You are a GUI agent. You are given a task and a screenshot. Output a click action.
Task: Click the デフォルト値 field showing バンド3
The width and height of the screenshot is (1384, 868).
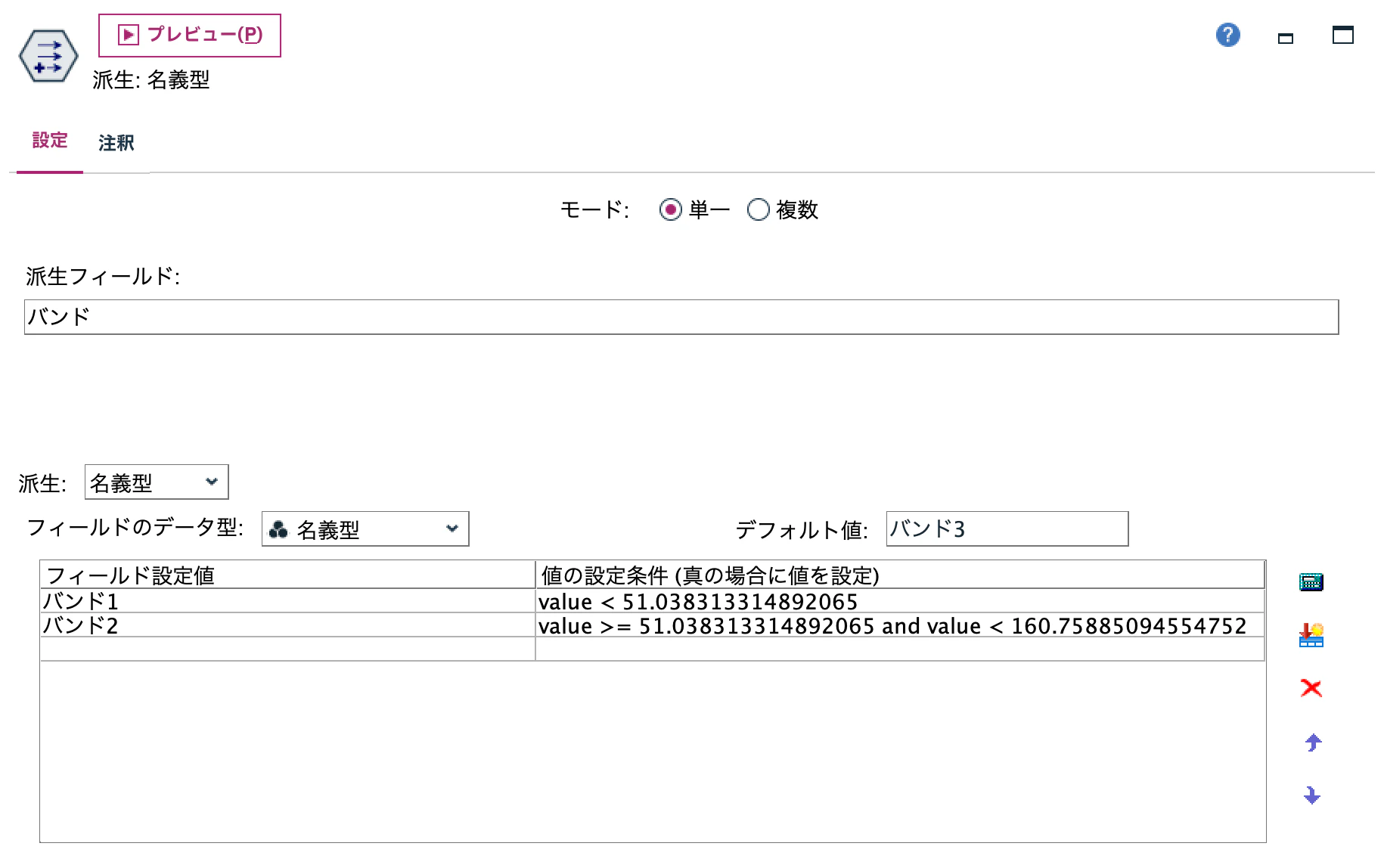1007,529
